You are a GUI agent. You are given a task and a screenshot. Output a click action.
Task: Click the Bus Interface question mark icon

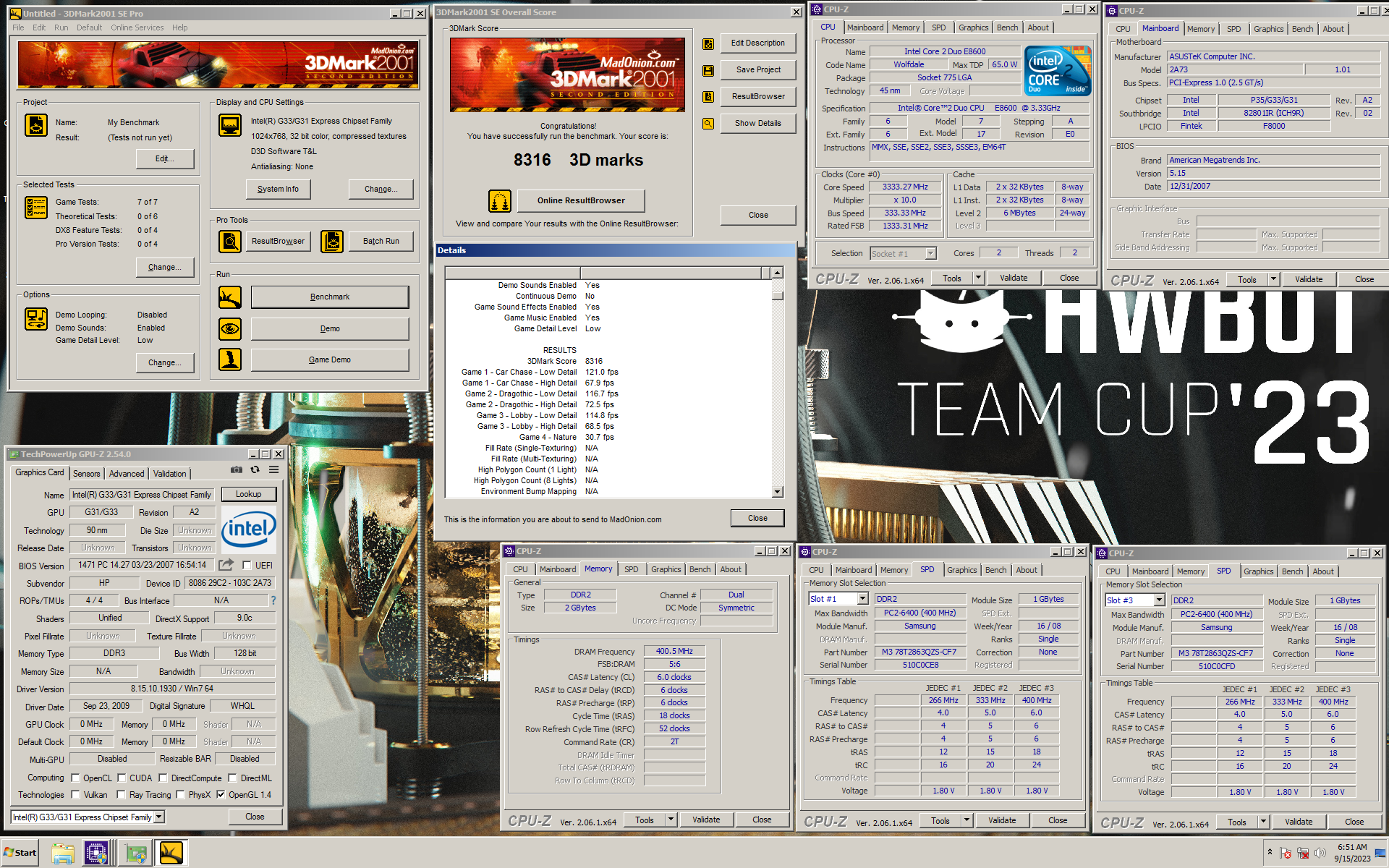tap(273, 600)
